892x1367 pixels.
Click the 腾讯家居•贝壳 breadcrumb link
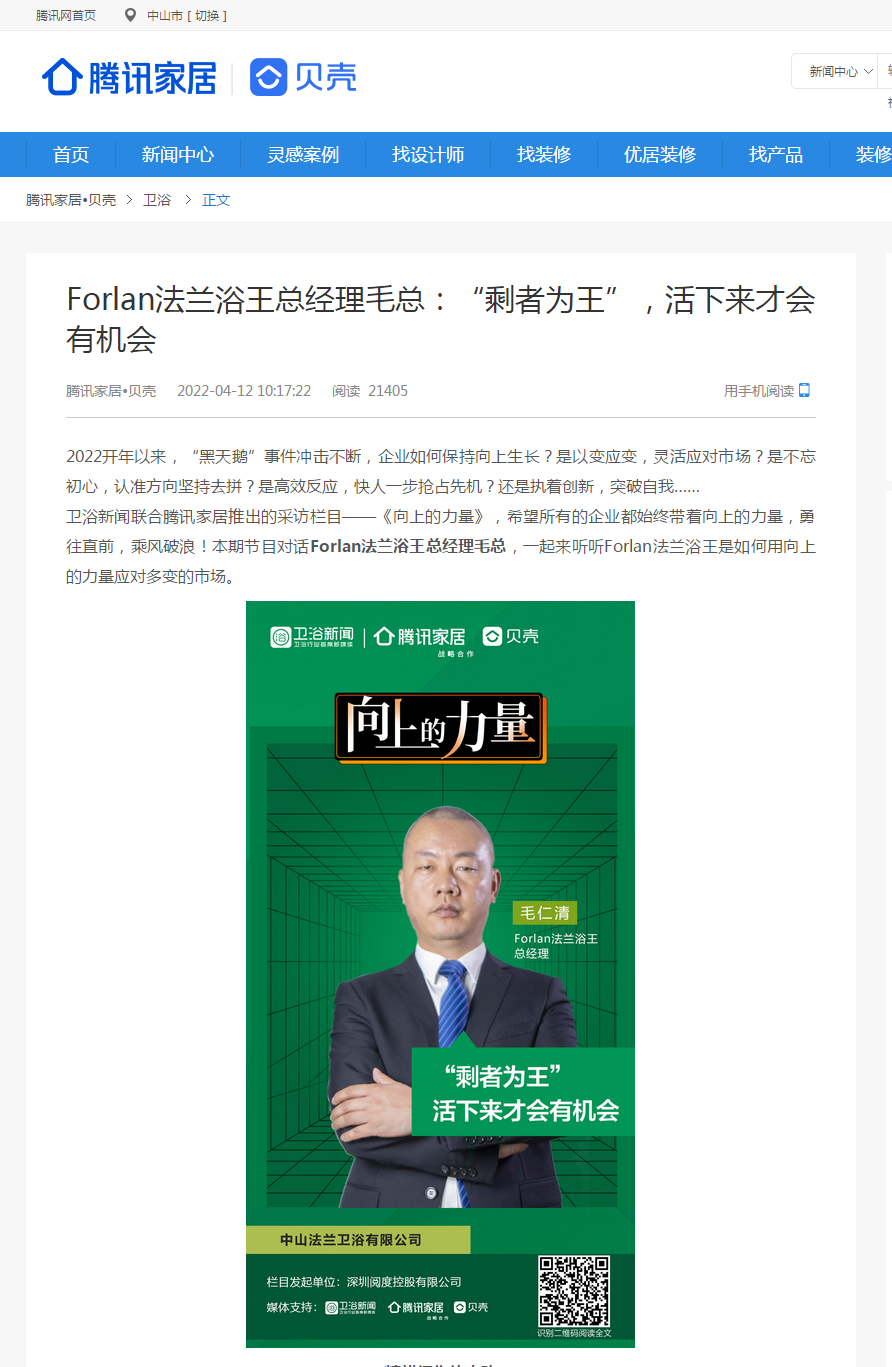71,200
